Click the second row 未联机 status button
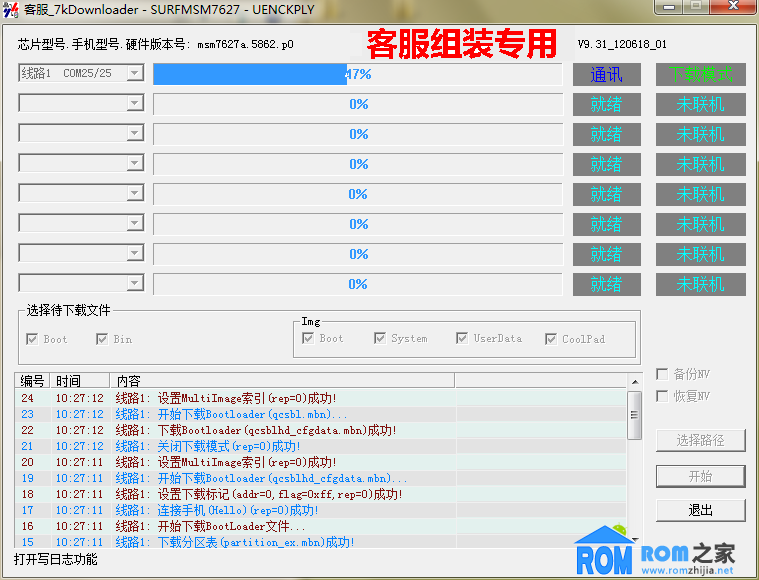759x580 pixels. [700, 105]
